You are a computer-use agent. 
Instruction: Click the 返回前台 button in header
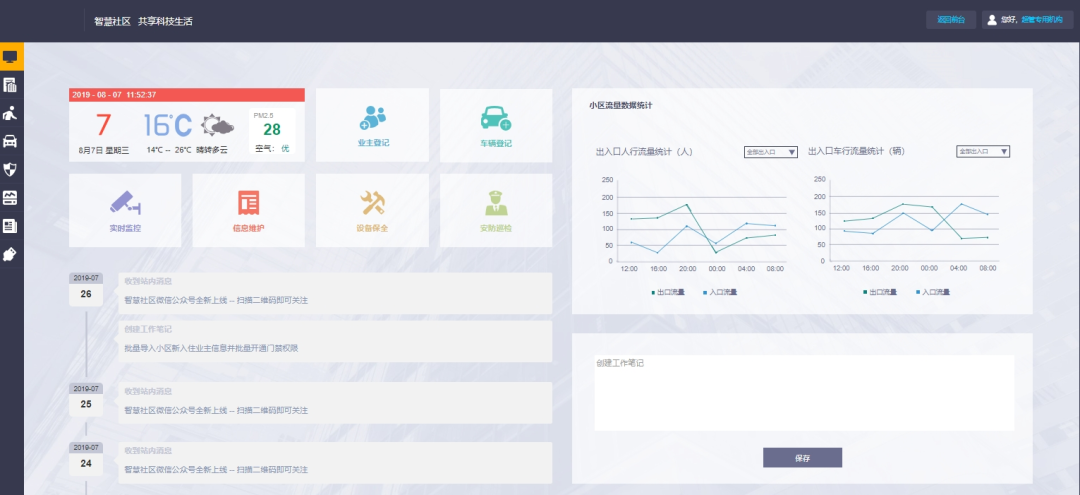(950, 20)
